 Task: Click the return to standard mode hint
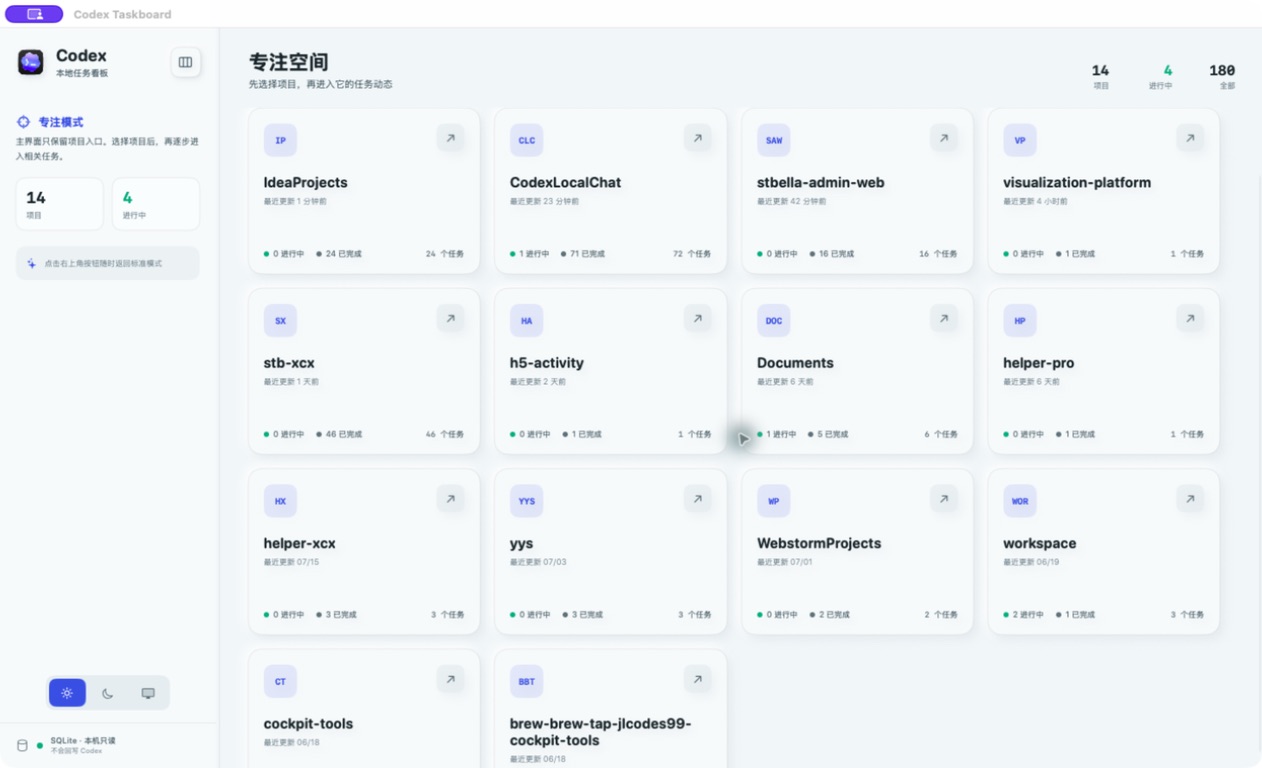[x=108, y=263]
